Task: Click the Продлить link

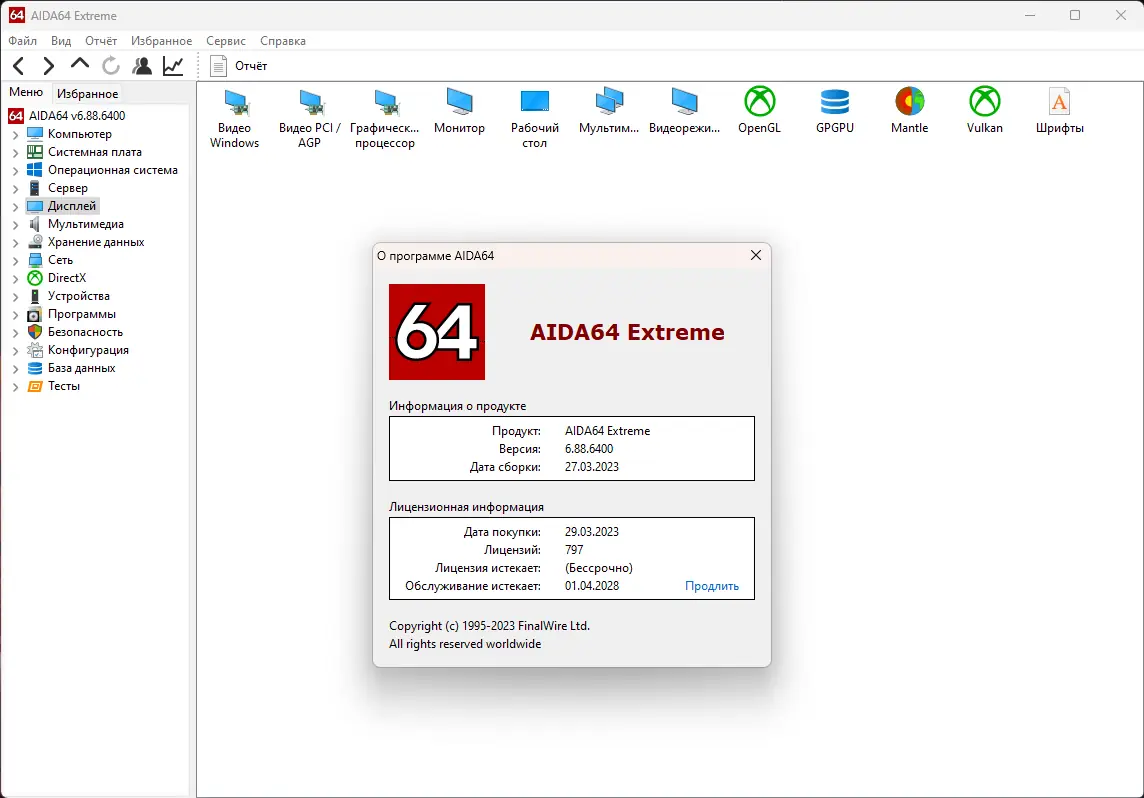Action: pos(712,586)
